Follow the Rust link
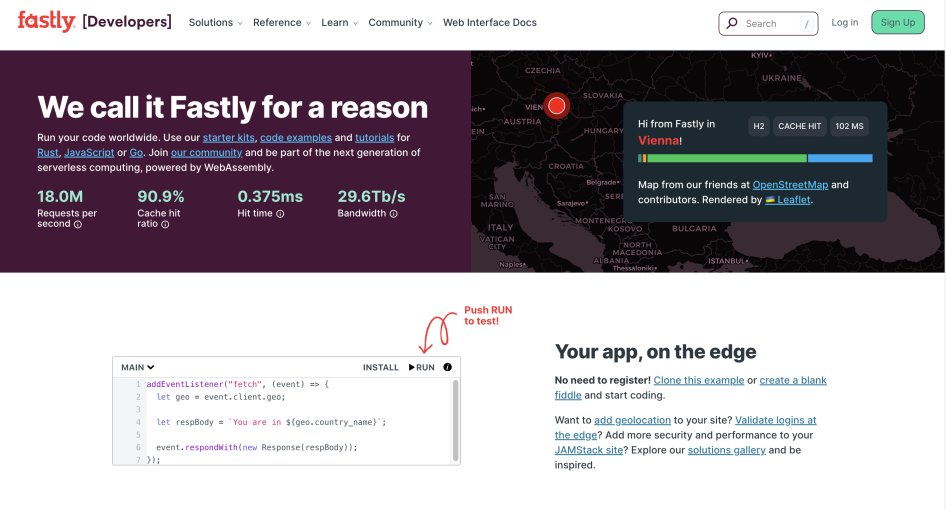The image size is (946, 510). pyautogui.click(x=48, y=153)
